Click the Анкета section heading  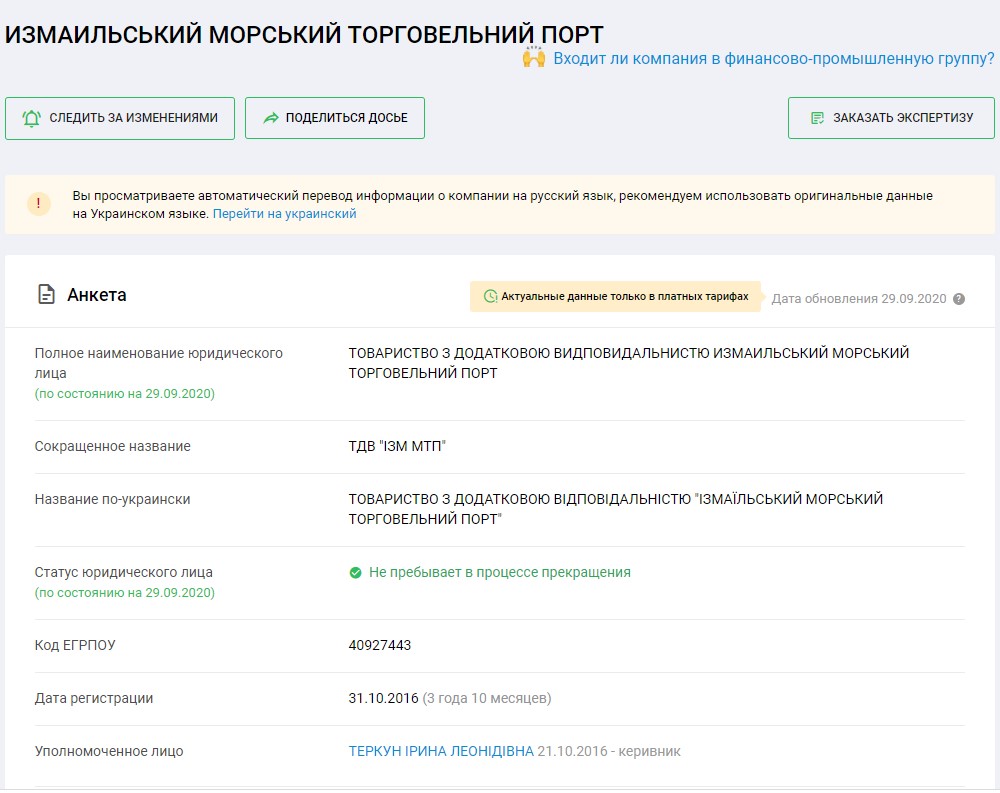[x=97, y=295]
